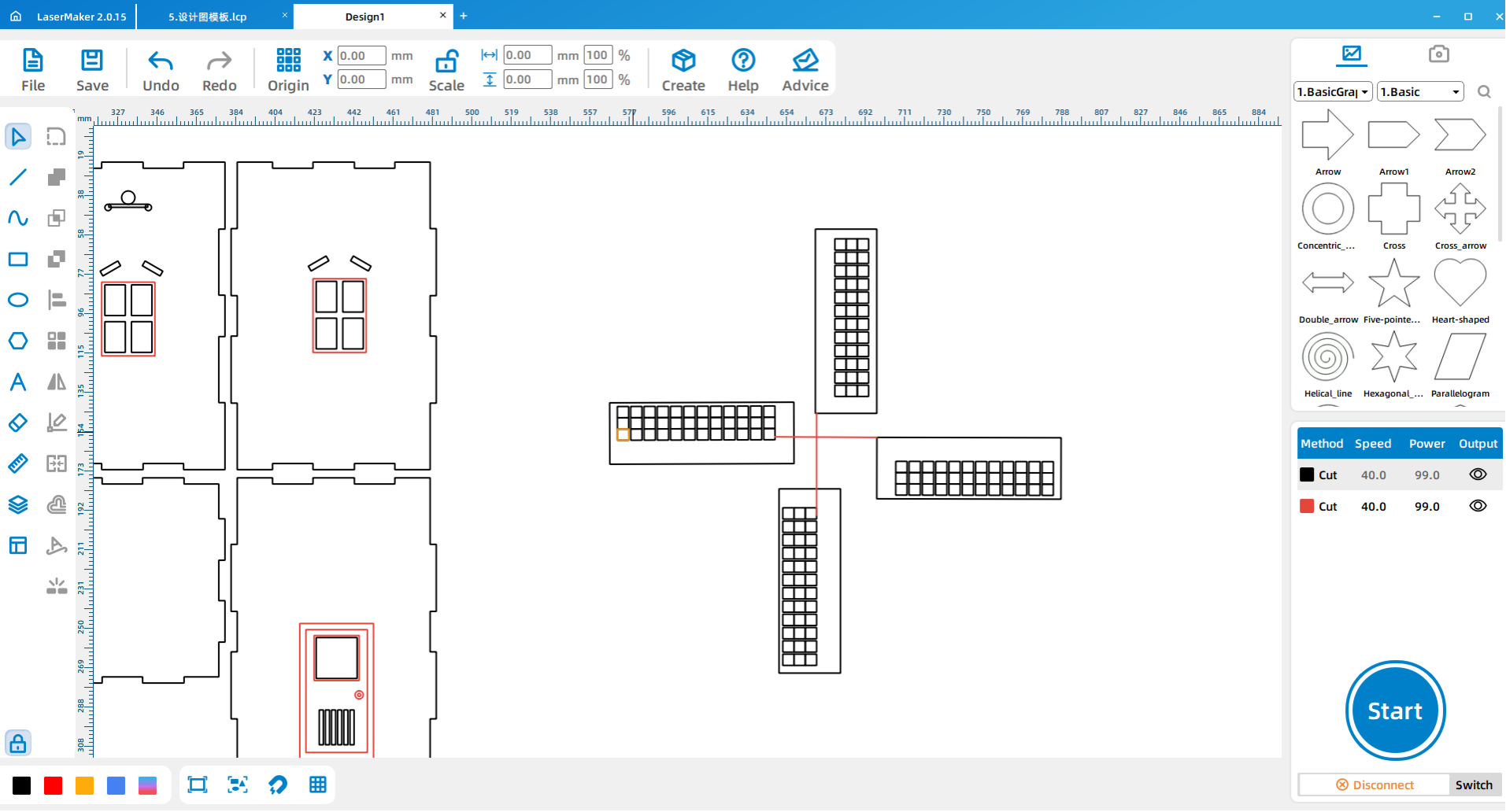Select the arrow selection tool
Viewport: 1506px width, 812px height.
[18, 137]
